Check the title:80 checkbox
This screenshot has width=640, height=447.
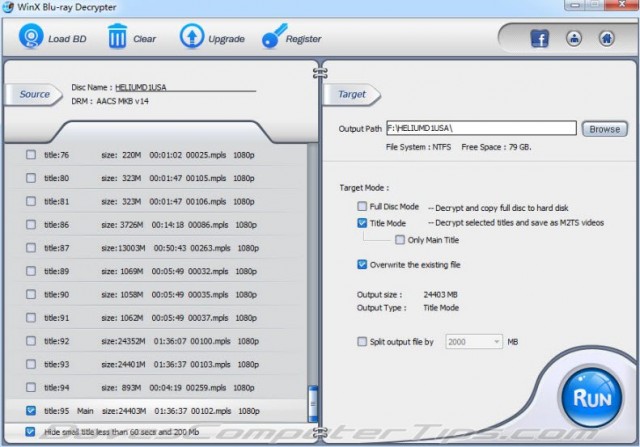click(x=31, y=178)
